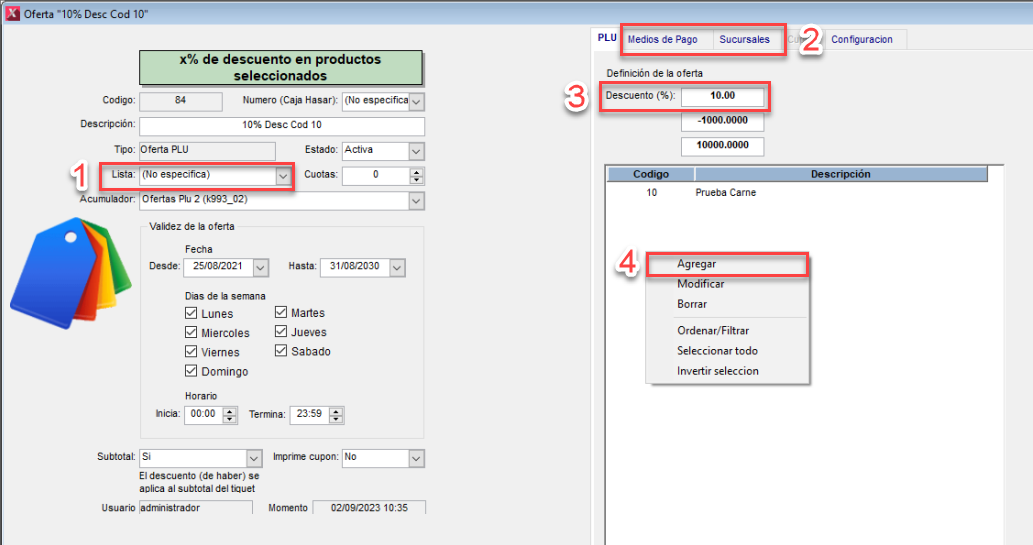Screen dimensions: 1033x545
Task: Toggle the Lunes checkbox
Action: tap(192, 313)
